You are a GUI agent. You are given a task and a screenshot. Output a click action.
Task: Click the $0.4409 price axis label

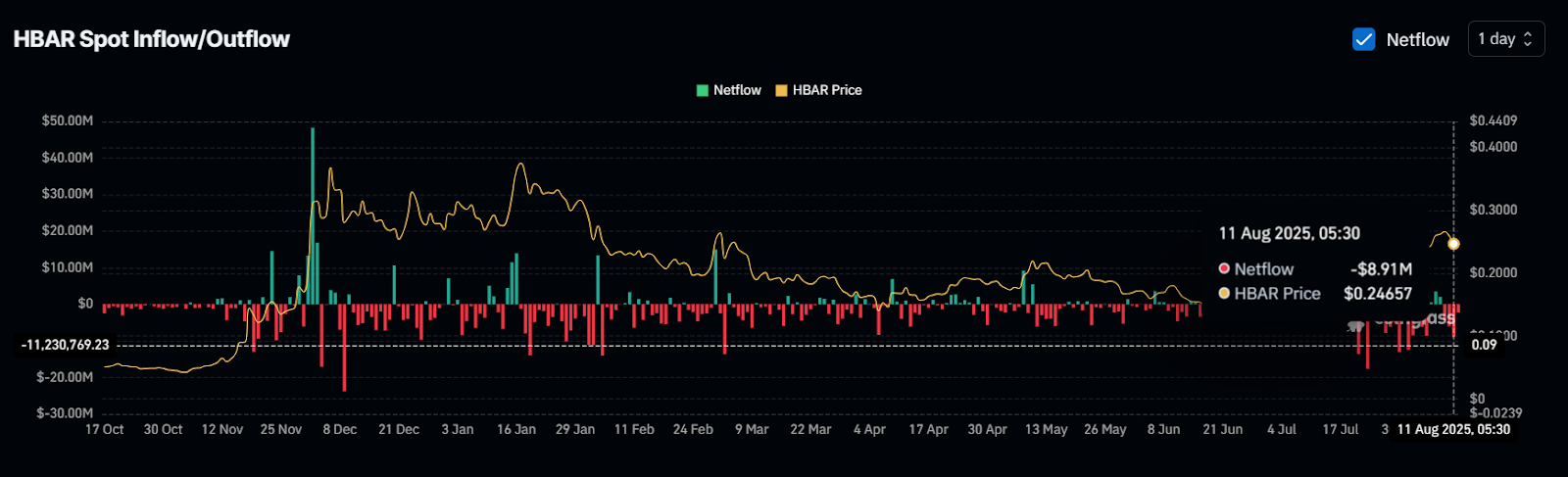(x=1494, y=120)
